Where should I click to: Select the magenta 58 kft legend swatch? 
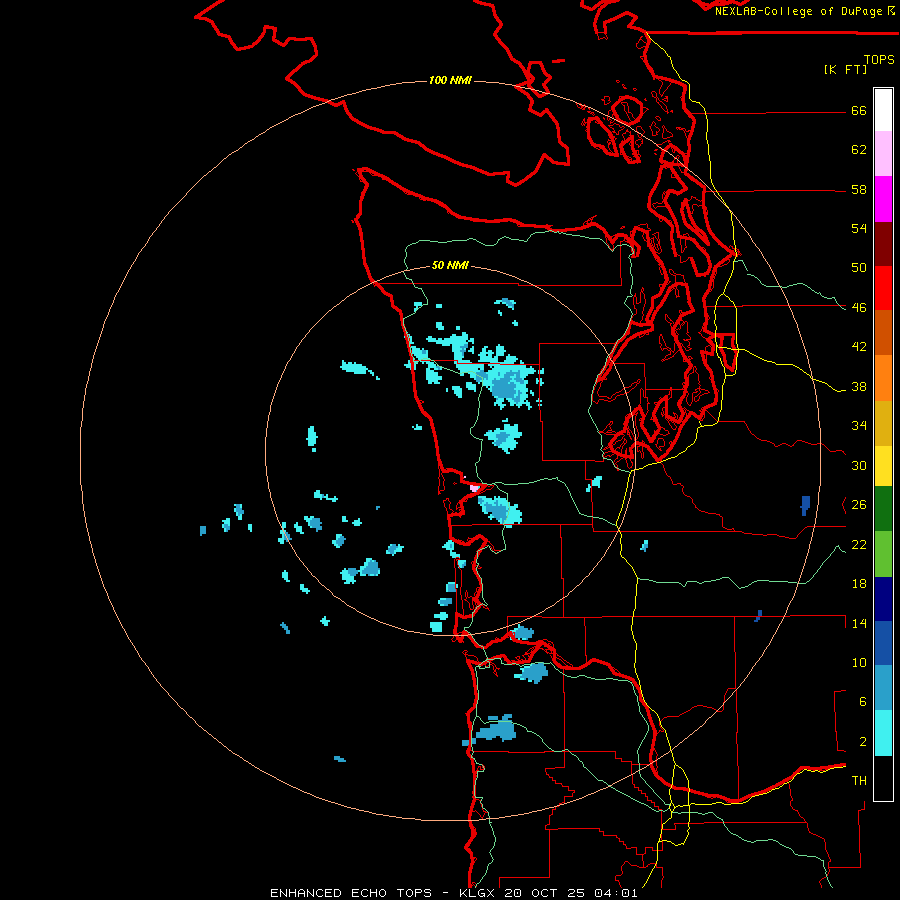[x=883, y=199]
